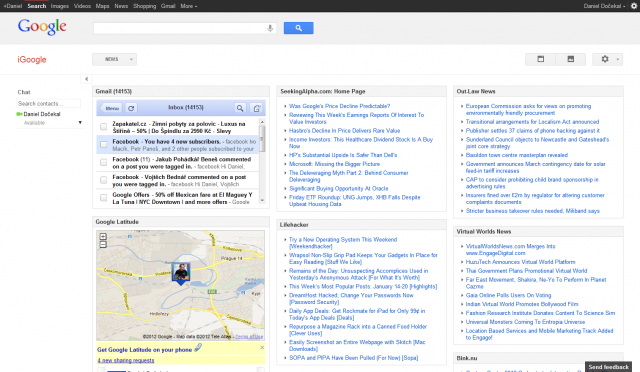Viewport: 640px width, 372px height.
Task: Refresh the Gmail gadget inbox
Action: pos(131,108)
